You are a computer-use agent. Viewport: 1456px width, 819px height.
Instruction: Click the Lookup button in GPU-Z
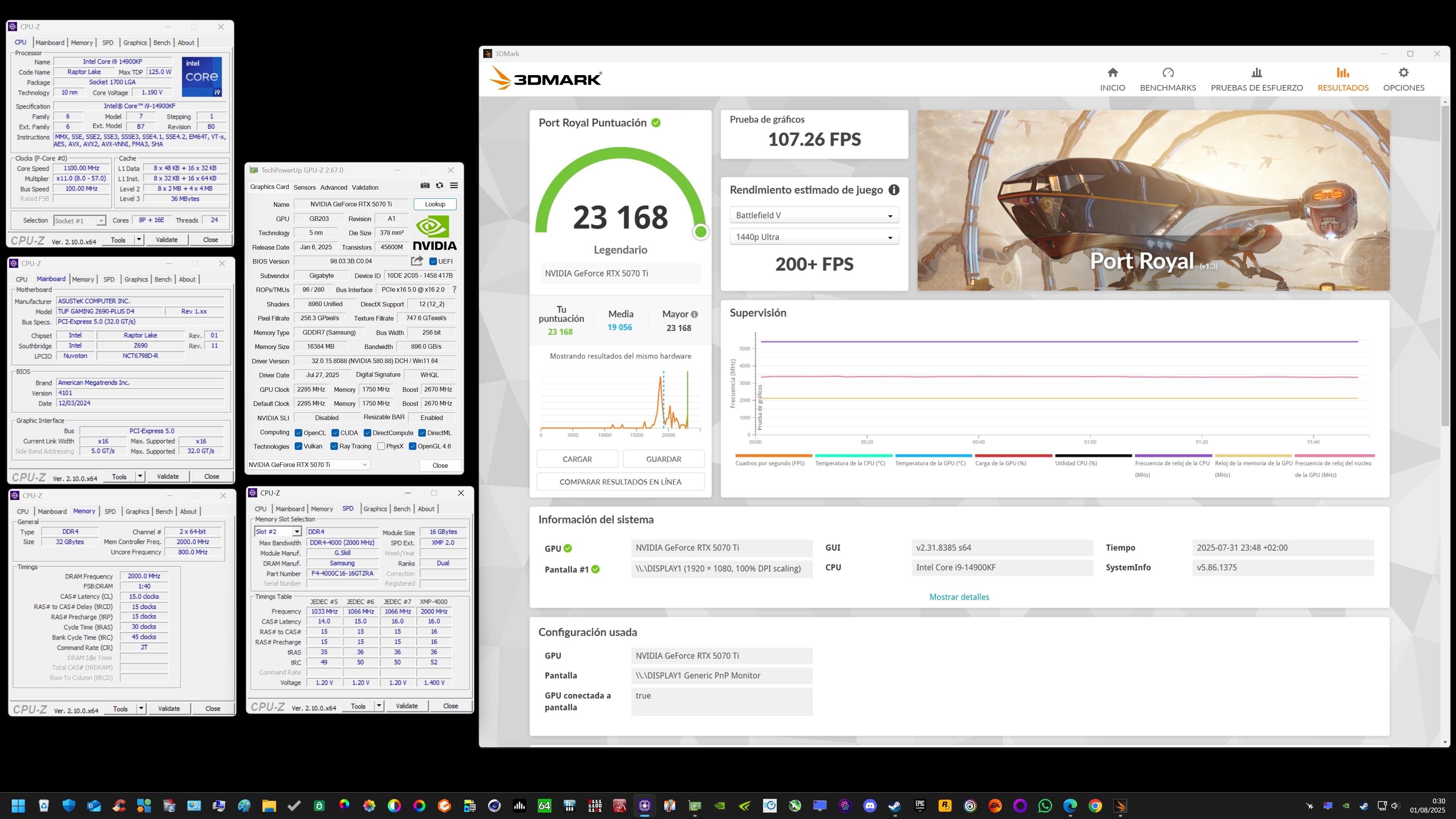pos(435,204)
